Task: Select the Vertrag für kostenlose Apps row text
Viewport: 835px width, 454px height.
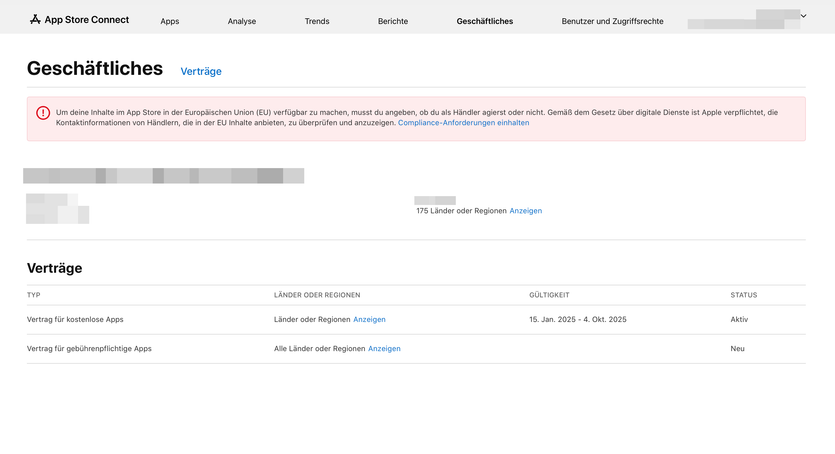Action: [x=75, y=319]
